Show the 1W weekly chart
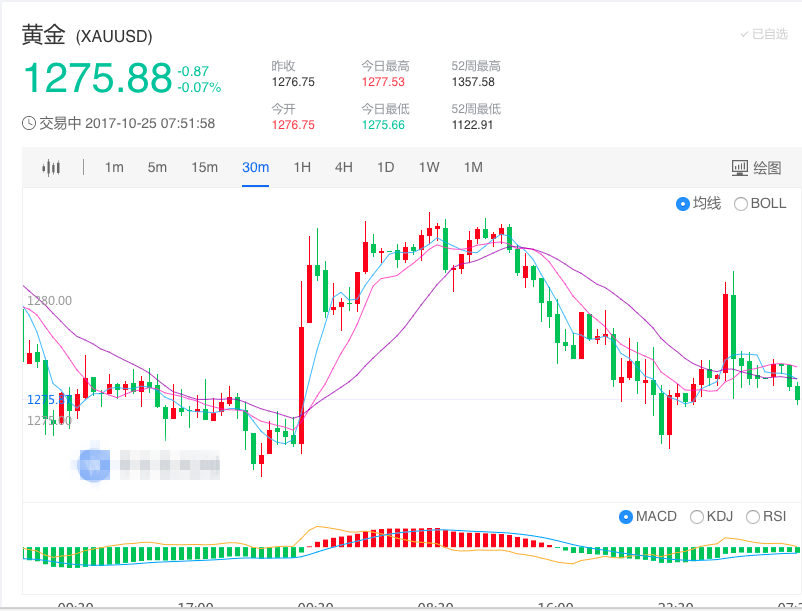The width and height of the screenshot is (802, 611). pos(429,168)
